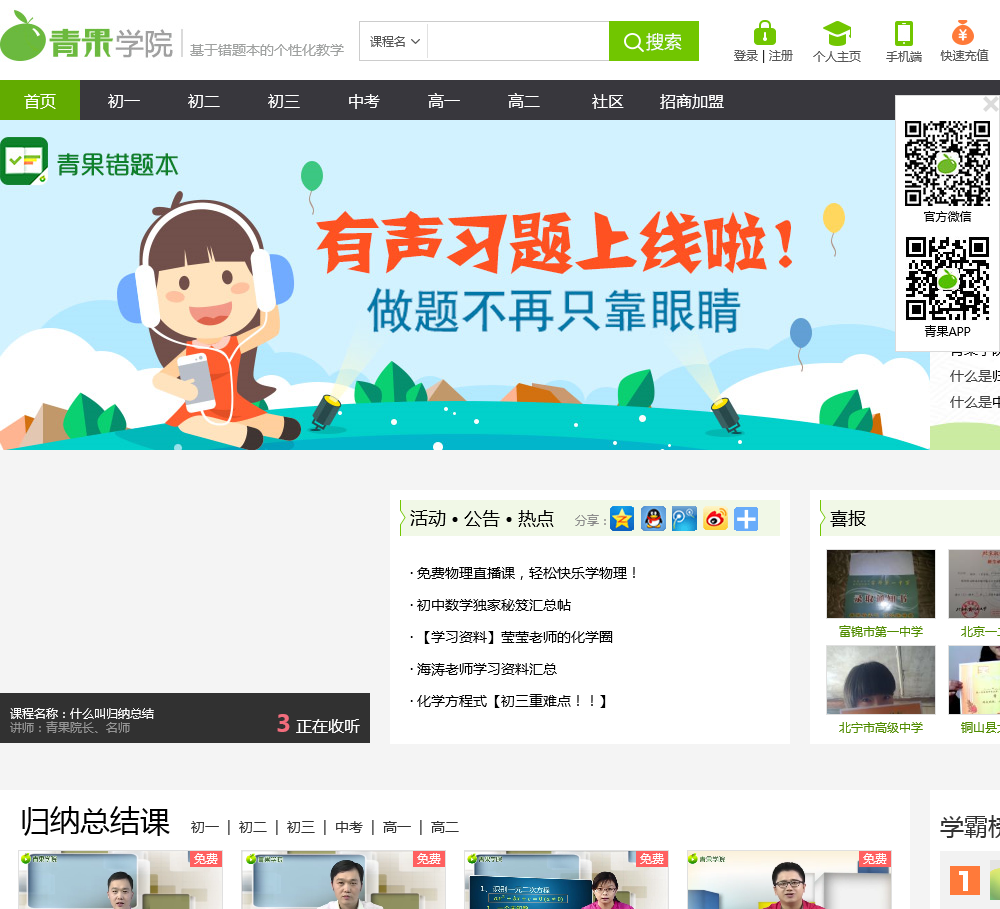The width and height of the screenshot is (1000, 909).
Task: Expand the 课程名 search type dropdown
Action: click(x=393, y=41)
